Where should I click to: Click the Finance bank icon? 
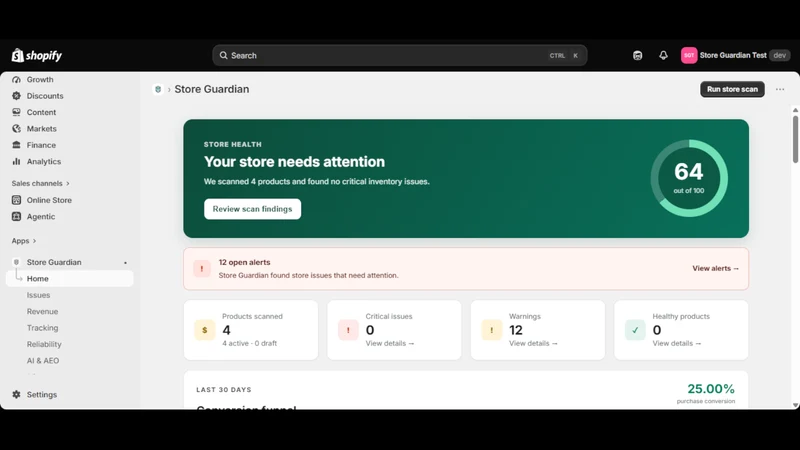tap(16, 145)
